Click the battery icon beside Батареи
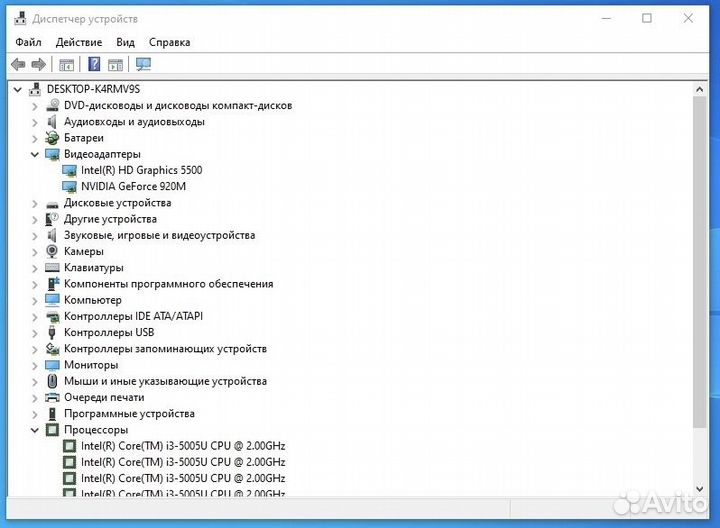This screenshot has height=528, width=720. tap(52, 138)
